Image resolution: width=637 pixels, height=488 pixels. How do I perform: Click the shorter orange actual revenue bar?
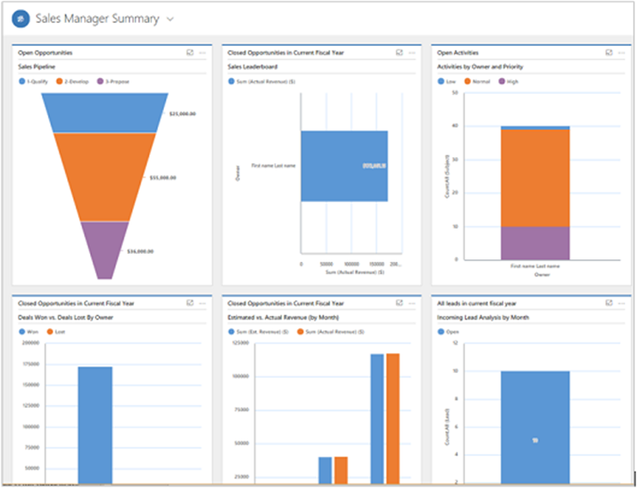[341, 470]
